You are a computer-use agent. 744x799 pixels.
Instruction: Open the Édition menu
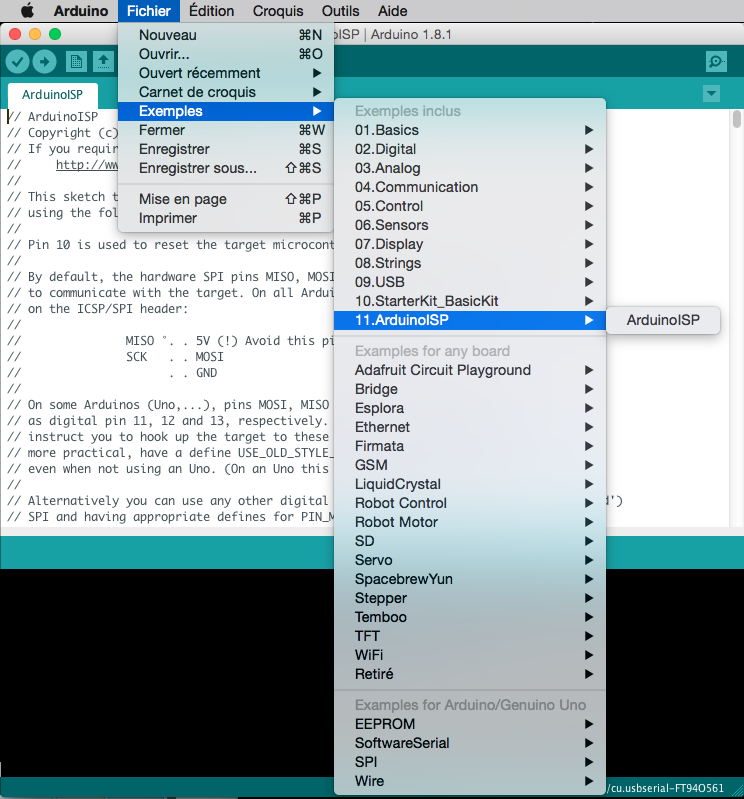pos(211,11)
